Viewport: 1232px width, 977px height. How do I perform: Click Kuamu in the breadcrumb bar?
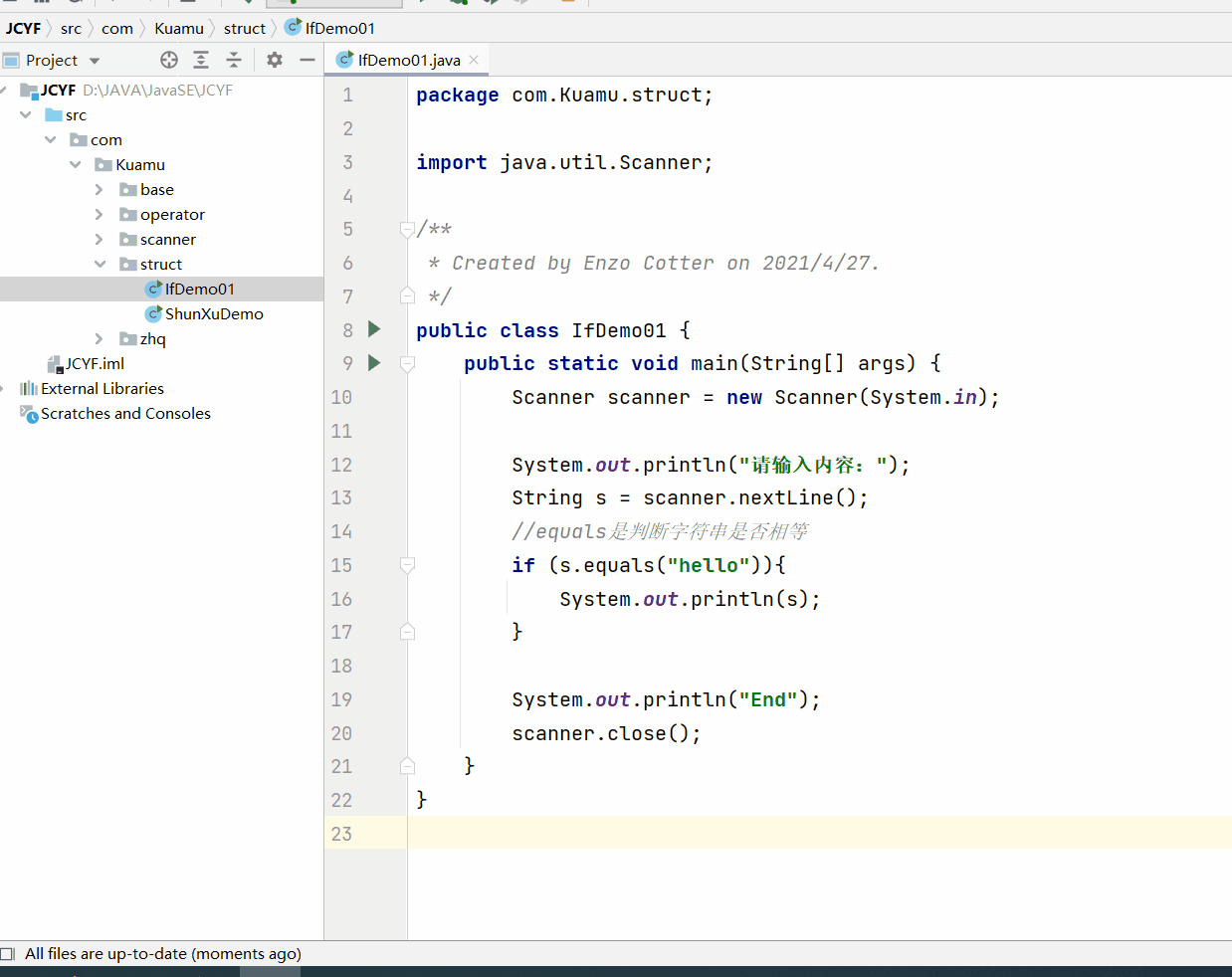tap(179, 28)
